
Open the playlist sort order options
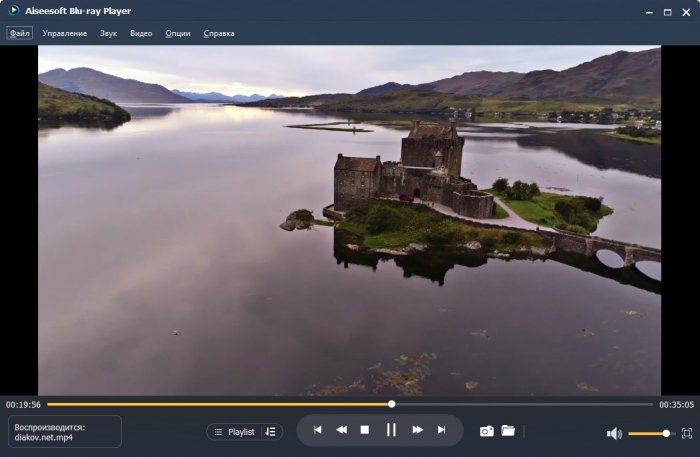271,432
